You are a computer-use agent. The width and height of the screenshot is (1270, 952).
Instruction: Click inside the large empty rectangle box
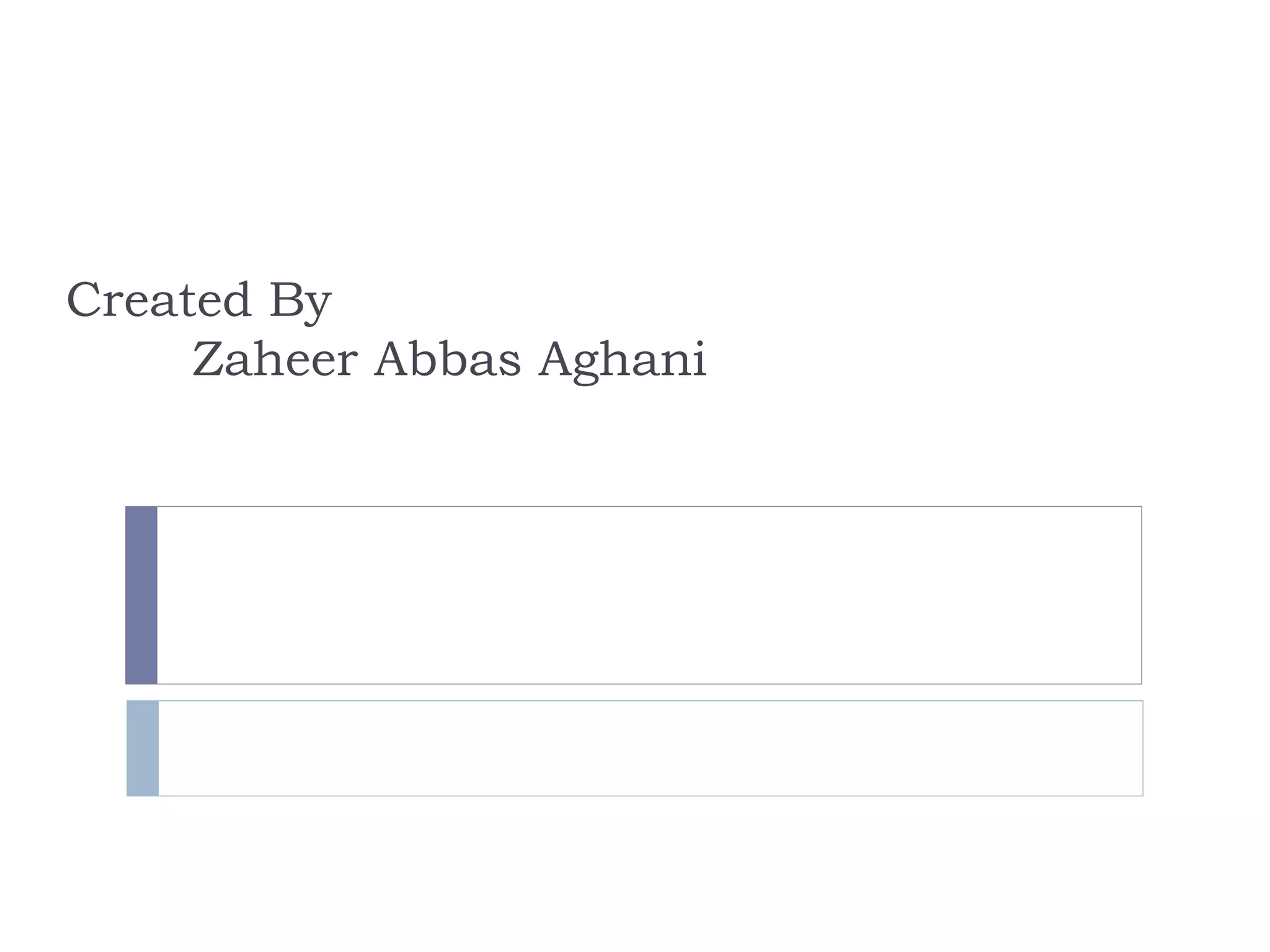pos(649,595)
